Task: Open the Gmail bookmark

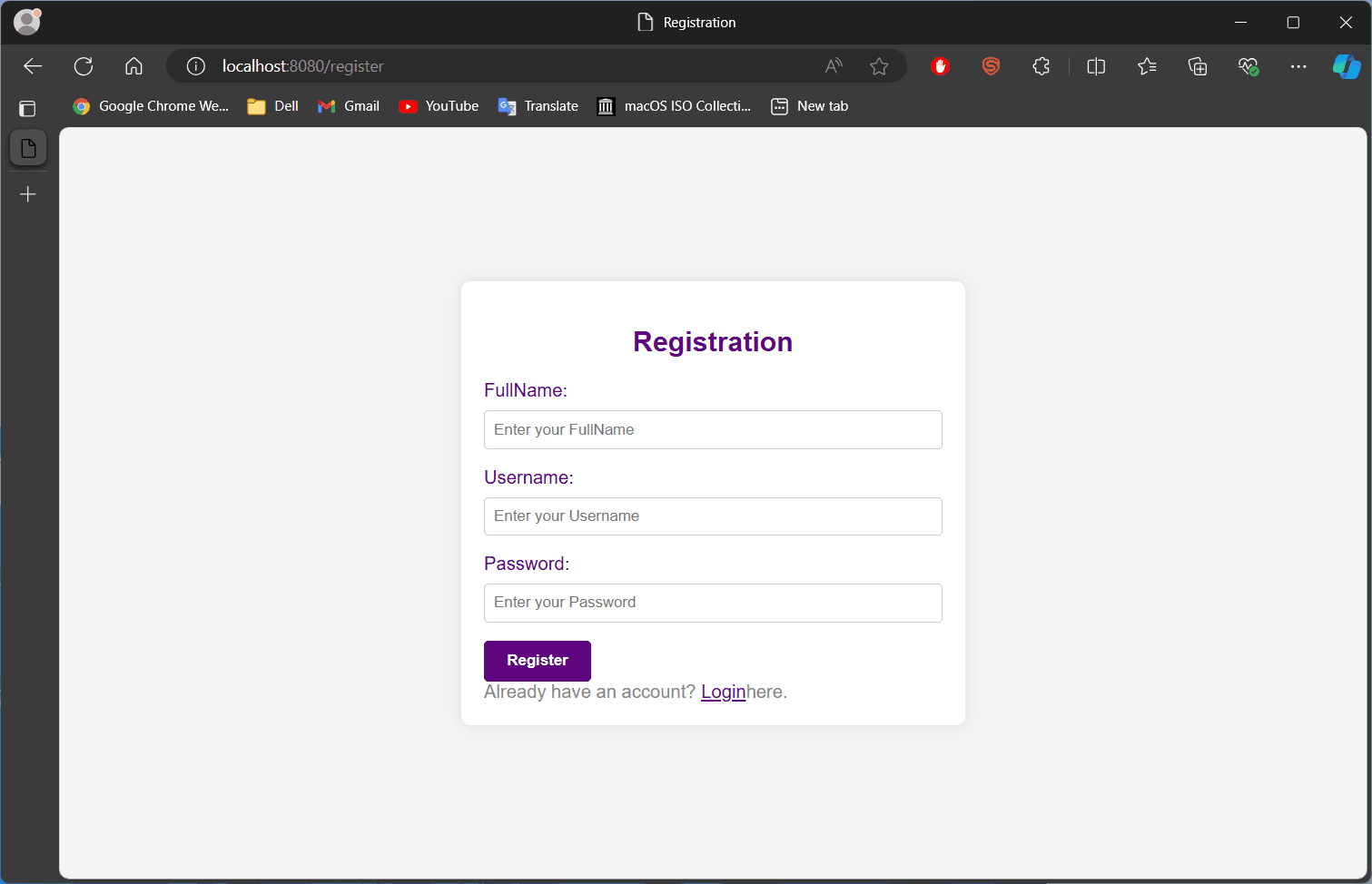Action: [x=348, y=105]
